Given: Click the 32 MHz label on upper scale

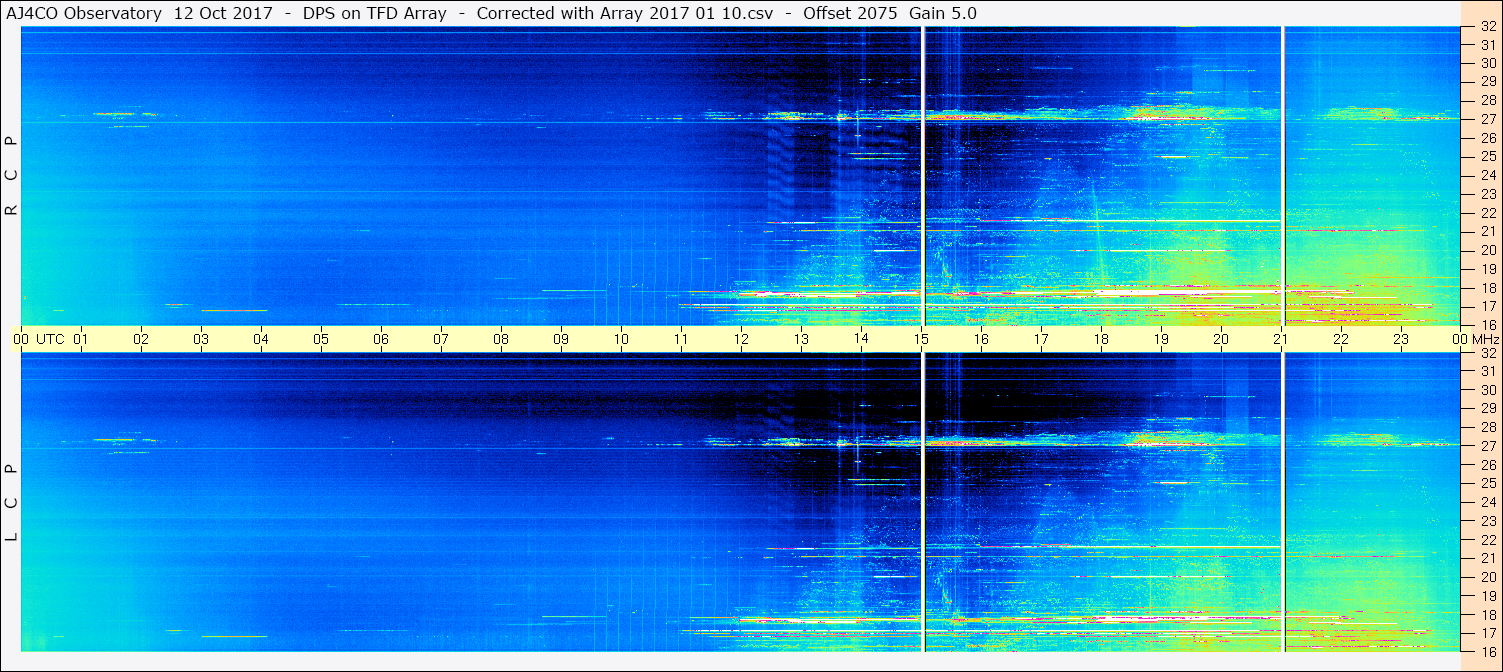Looking at the screenshot, I should tap(1487, 27).
